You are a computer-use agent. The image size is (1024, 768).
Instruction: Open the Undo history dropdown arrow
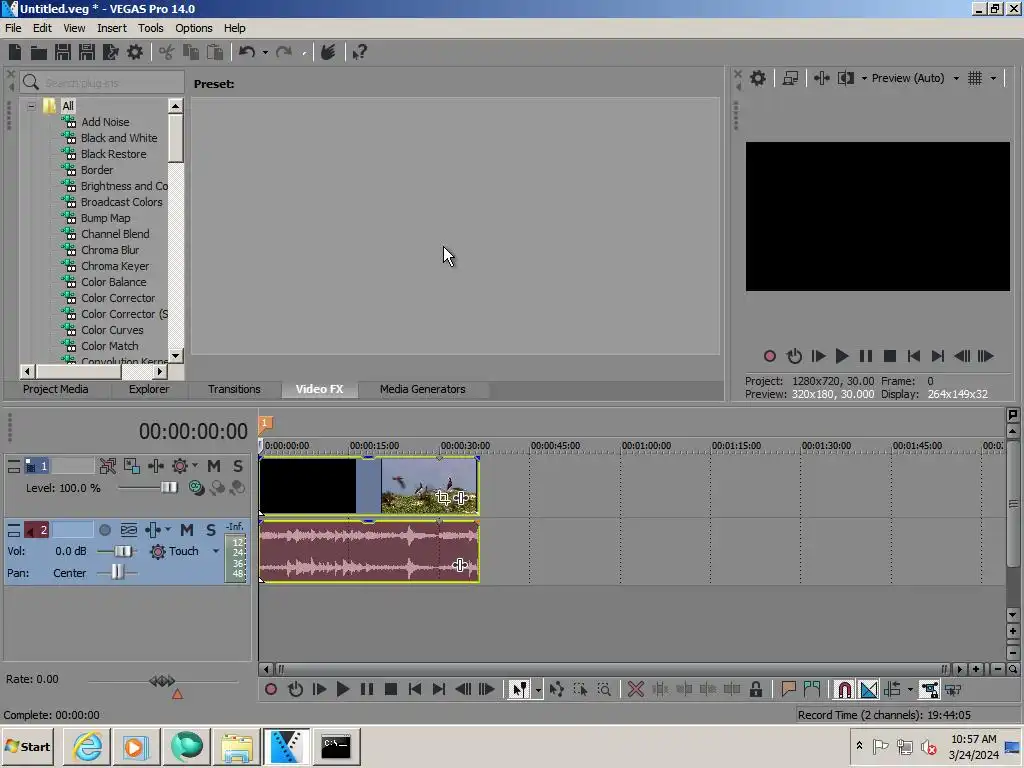265,52
